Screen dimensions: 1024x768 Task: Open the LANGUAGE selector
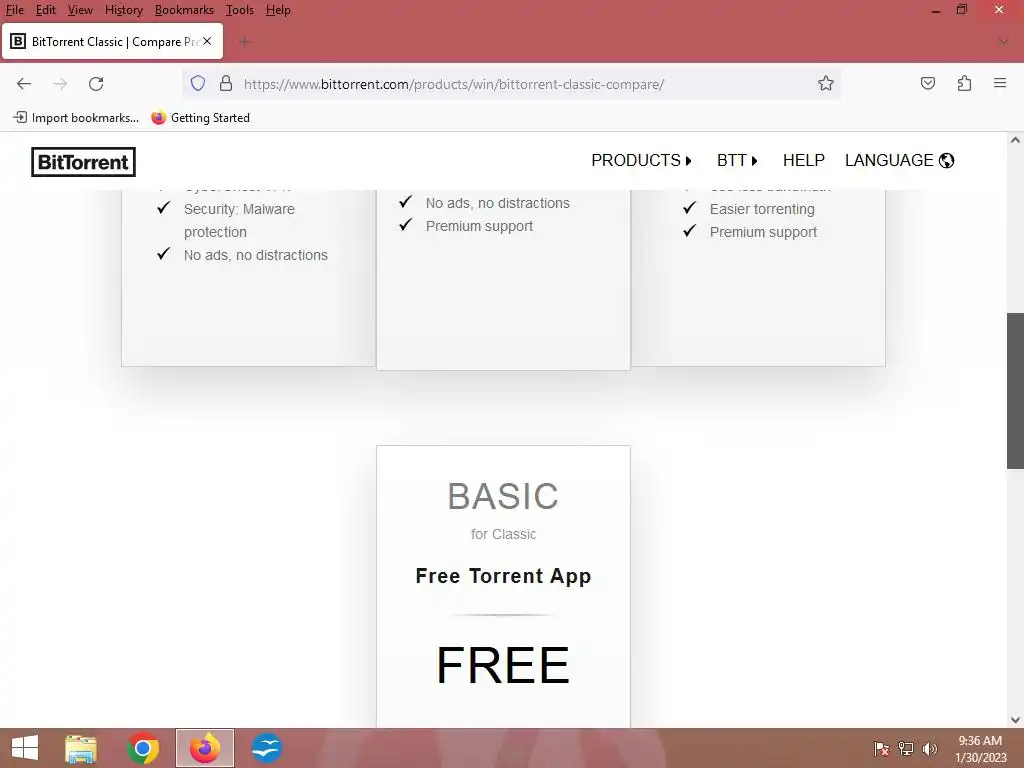[x=899, y=161]
